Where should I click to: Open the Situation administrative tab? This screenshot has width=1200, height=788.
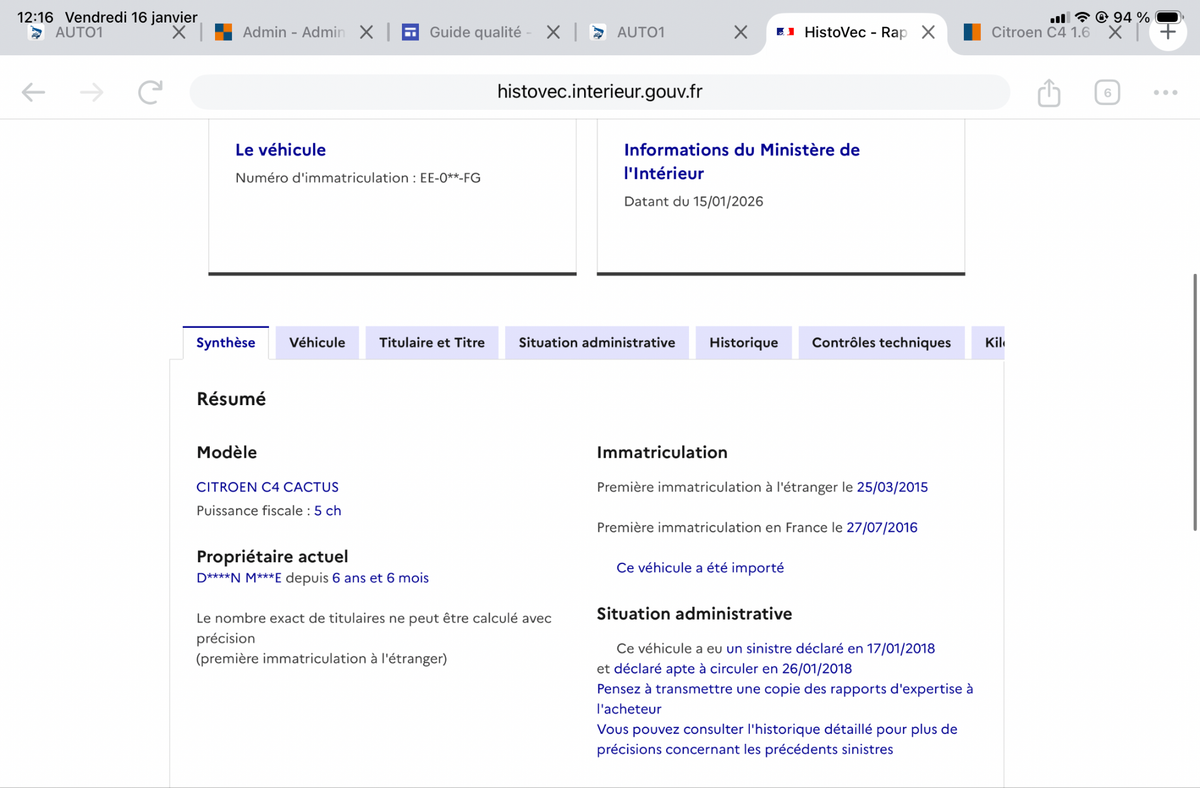(x=596, y=342)
